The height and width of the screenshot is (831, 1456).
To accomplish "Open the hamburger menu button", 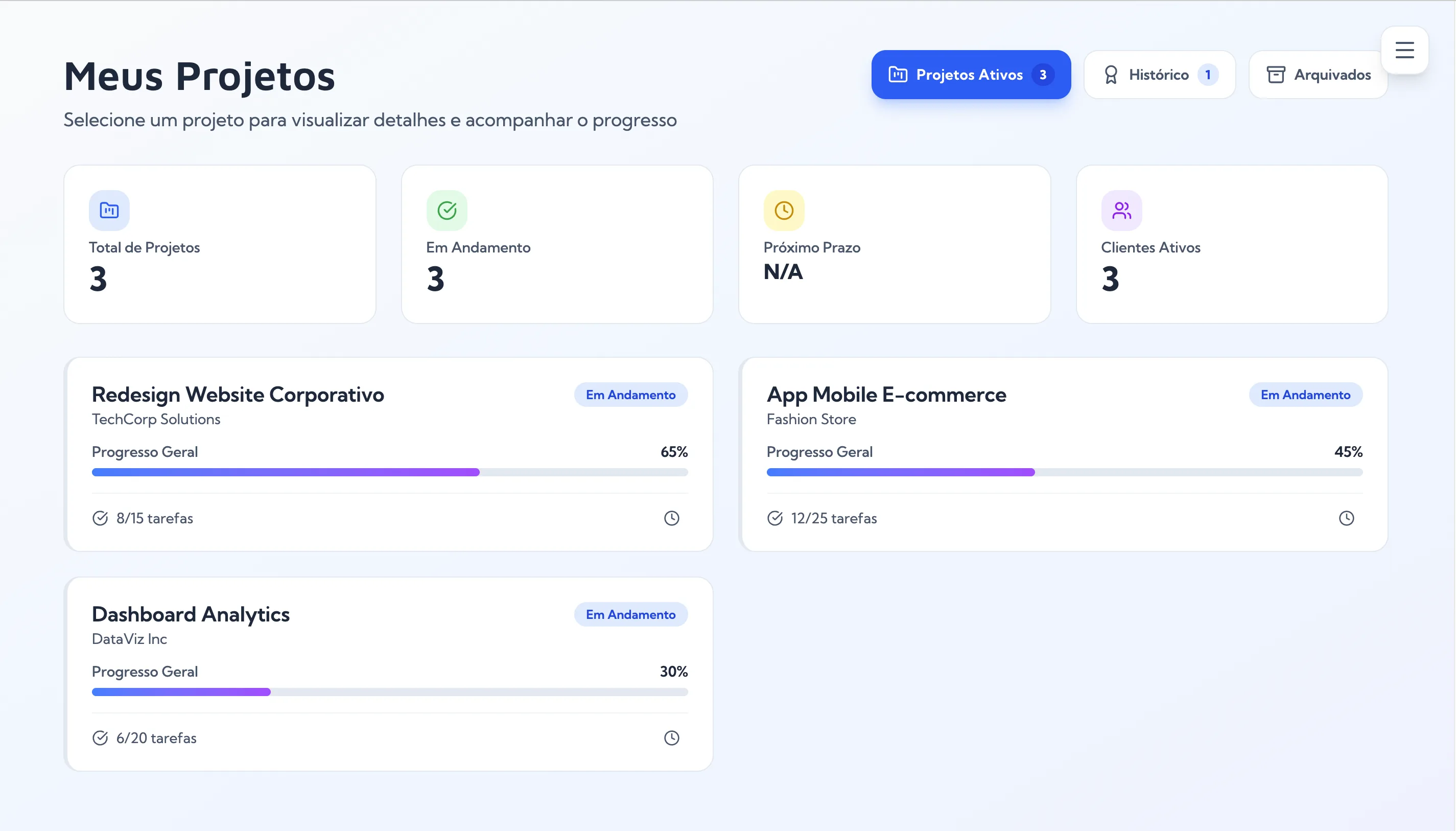I will click(x=1404, y=50).
